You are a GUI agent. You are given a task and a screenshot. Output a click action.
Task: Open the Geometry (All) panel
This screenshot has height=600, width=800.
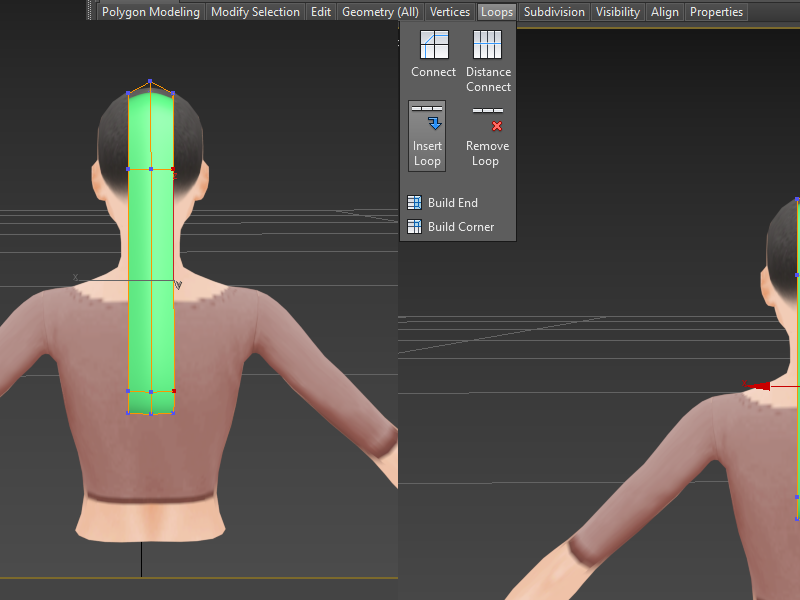click(x=380, y=12)
